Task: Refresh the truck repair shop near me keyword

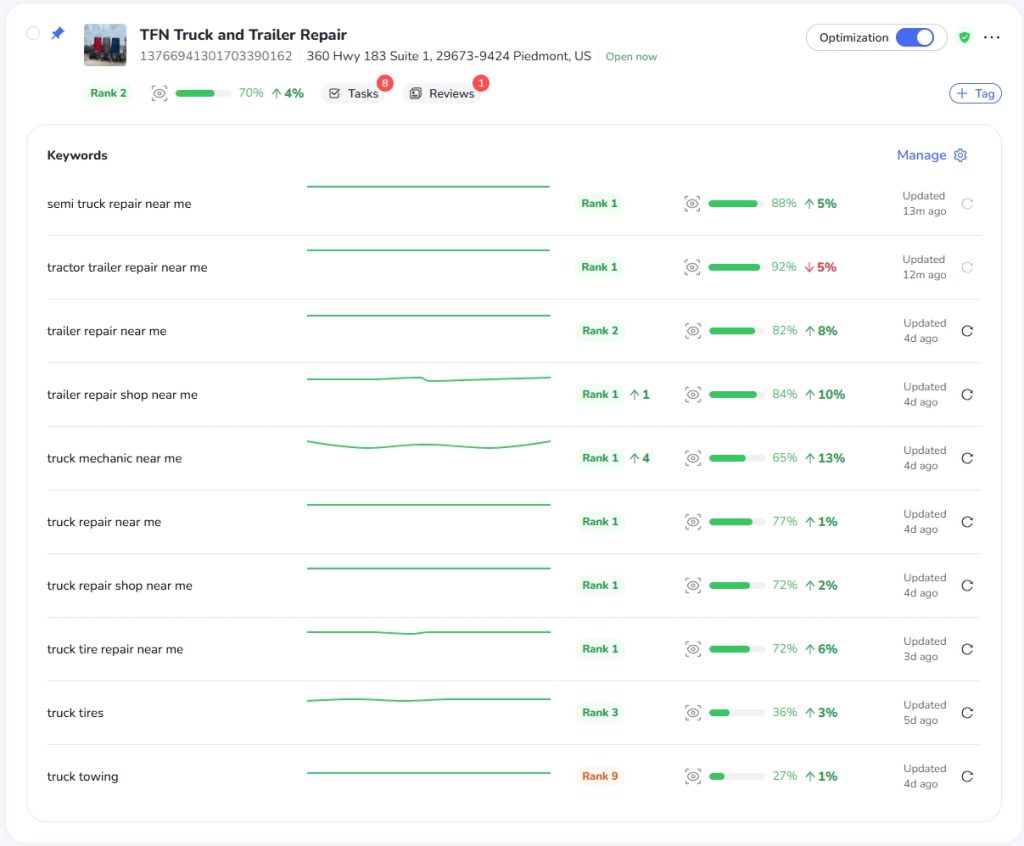Action: (x=967, y=585)
